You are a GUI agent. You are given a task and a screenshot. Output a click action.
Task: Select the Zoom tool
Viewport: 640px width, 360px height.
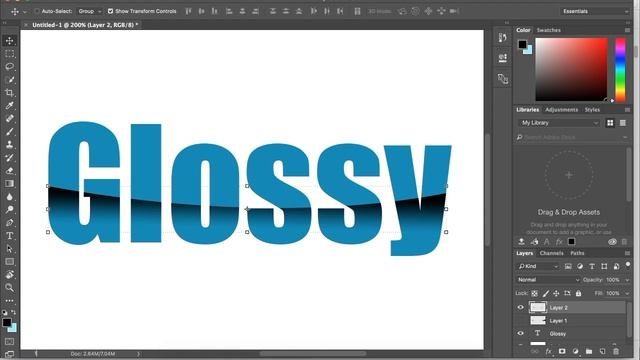coord(9,288)
